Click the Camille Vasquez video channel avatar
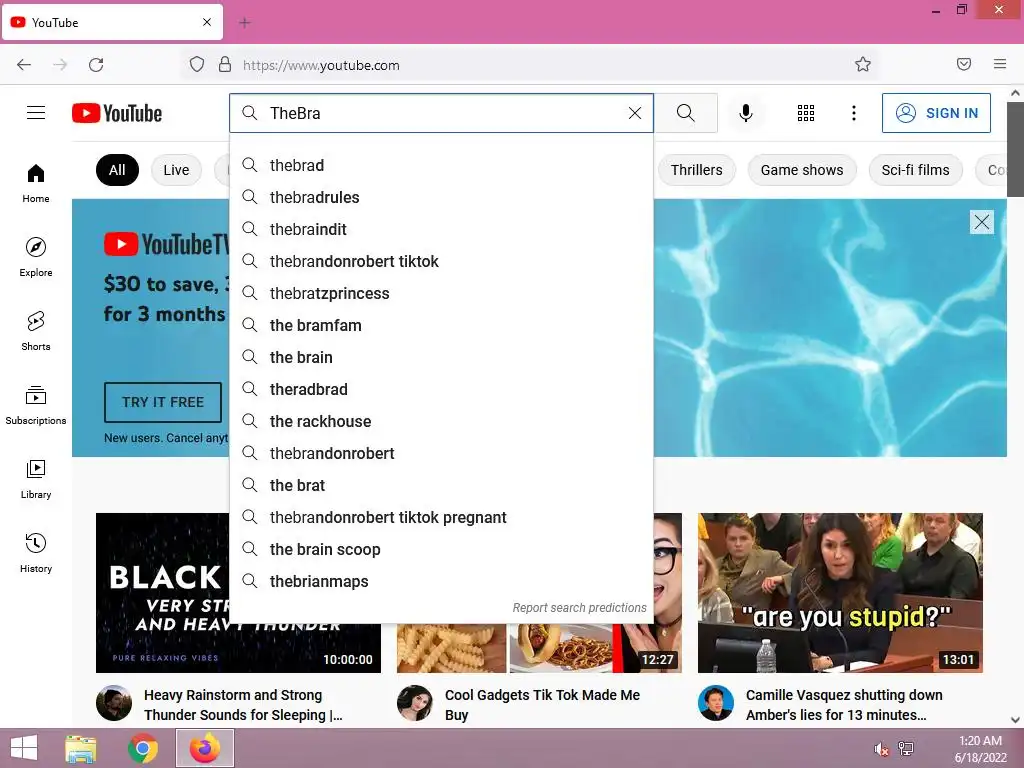The image size is (1024, 768). (716, 703)
